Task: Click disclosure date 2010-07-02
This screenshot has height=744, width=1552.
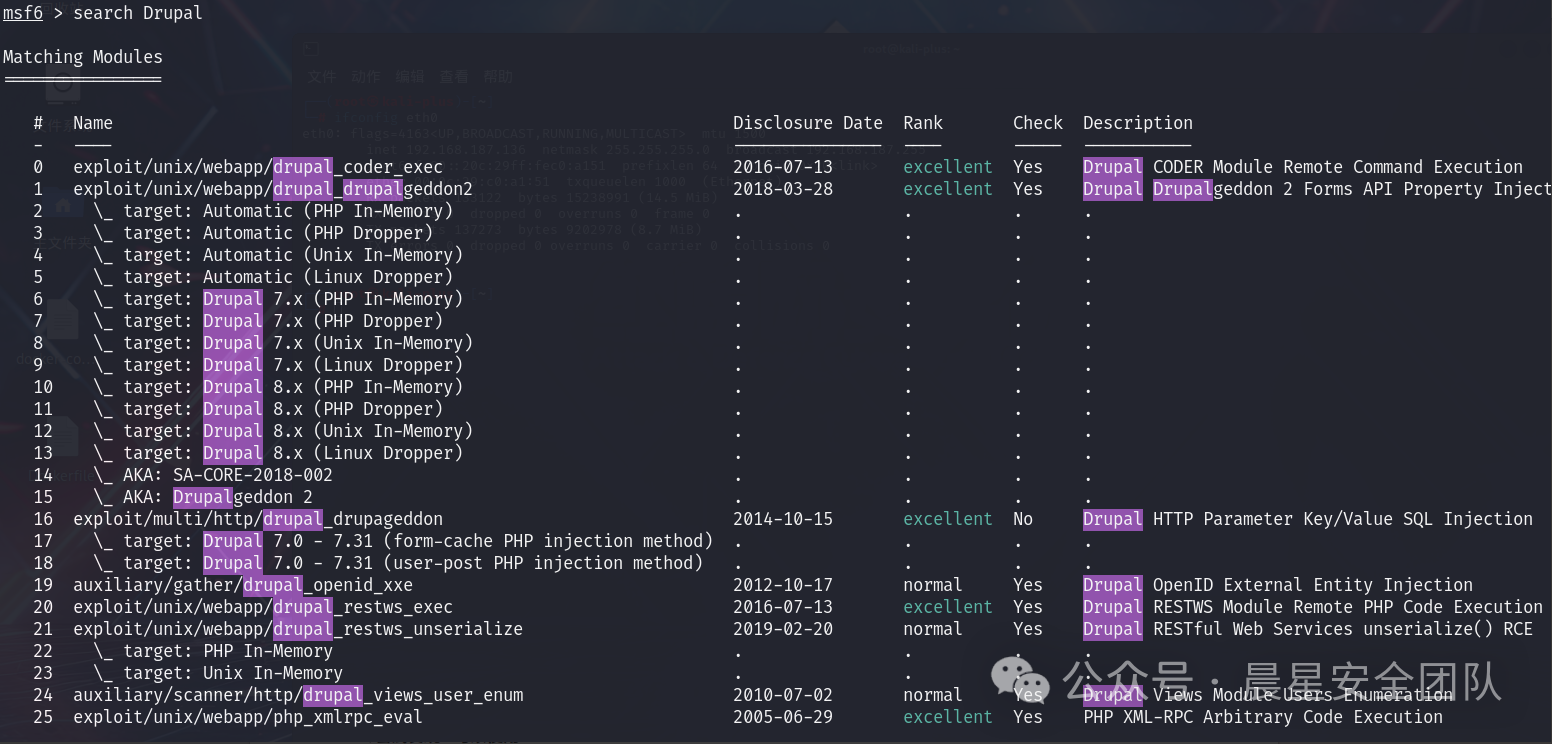Action: 783,695
